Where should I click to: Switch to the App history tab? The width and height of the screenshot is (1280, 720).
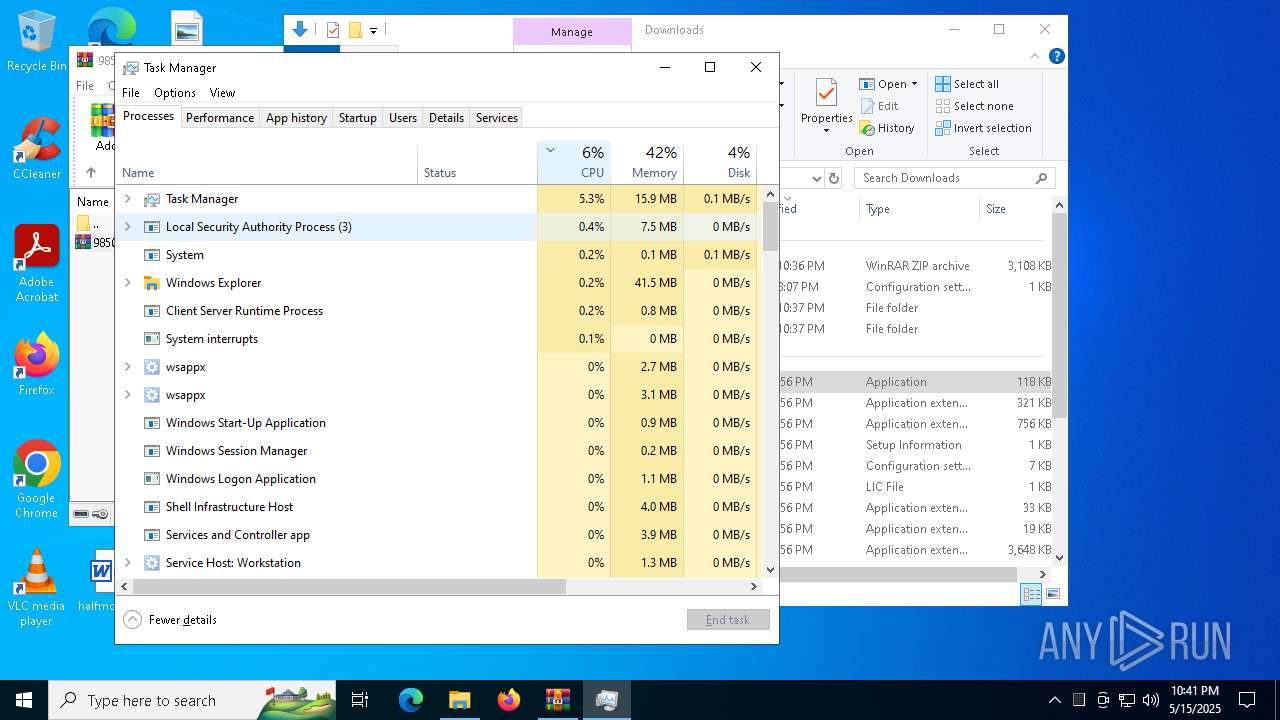296,118
